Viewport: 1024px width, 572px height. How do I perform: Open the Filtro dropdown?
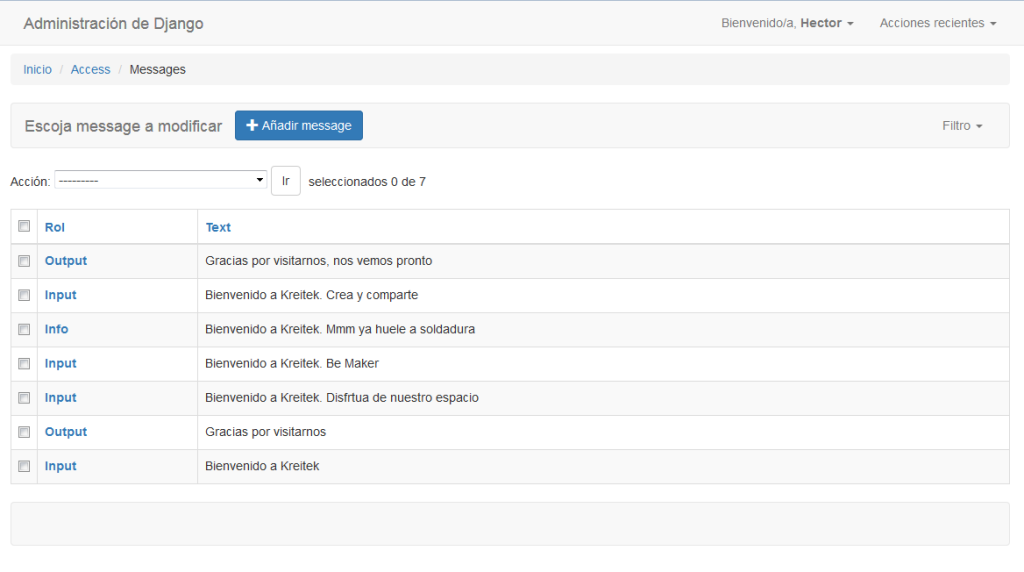point(962,126)
